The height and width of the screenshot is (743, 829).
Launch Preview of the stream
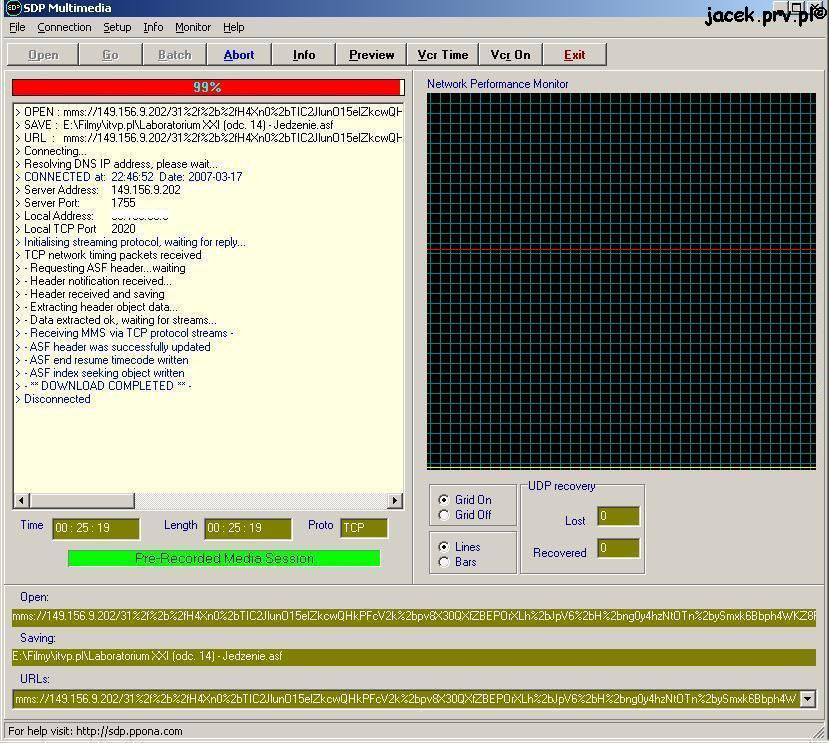click(371, 54)
